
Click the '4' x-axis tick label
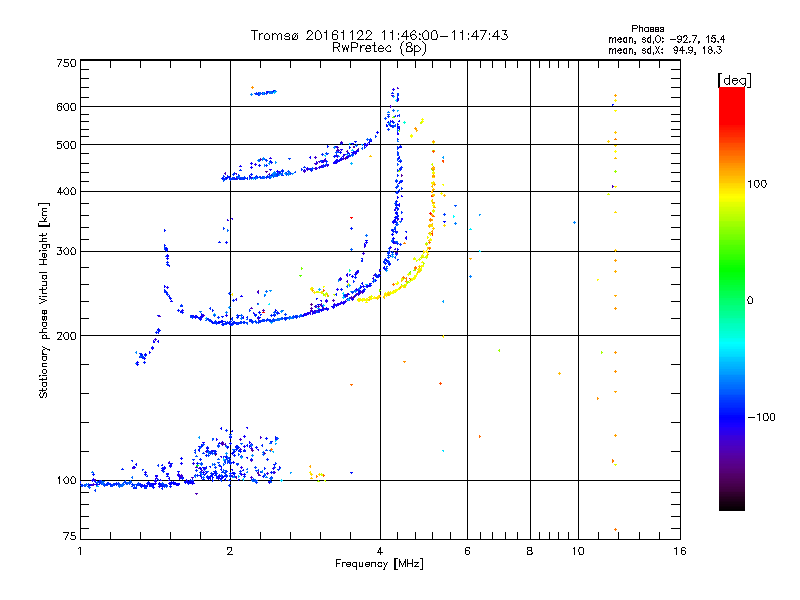click(380, 551)
